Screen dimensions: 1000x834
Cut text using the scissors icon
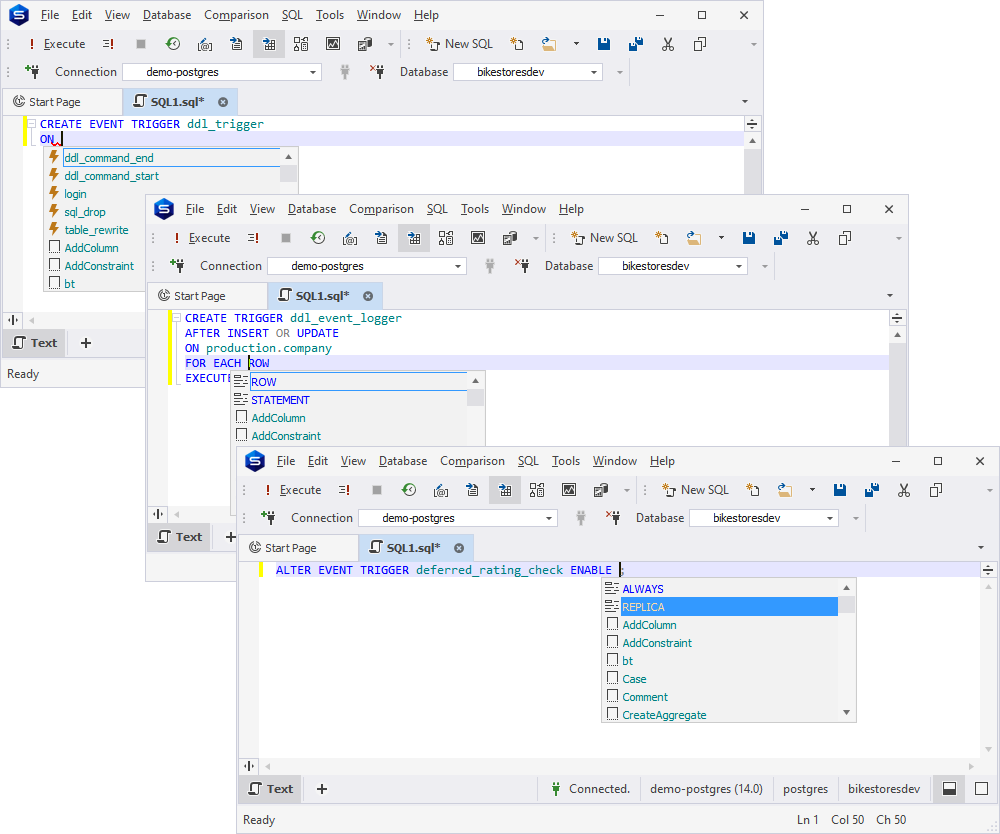(903, 490)
